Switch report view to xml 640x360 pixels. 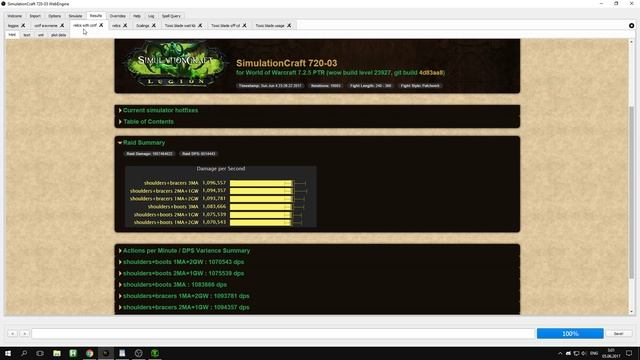pos(41,35)
